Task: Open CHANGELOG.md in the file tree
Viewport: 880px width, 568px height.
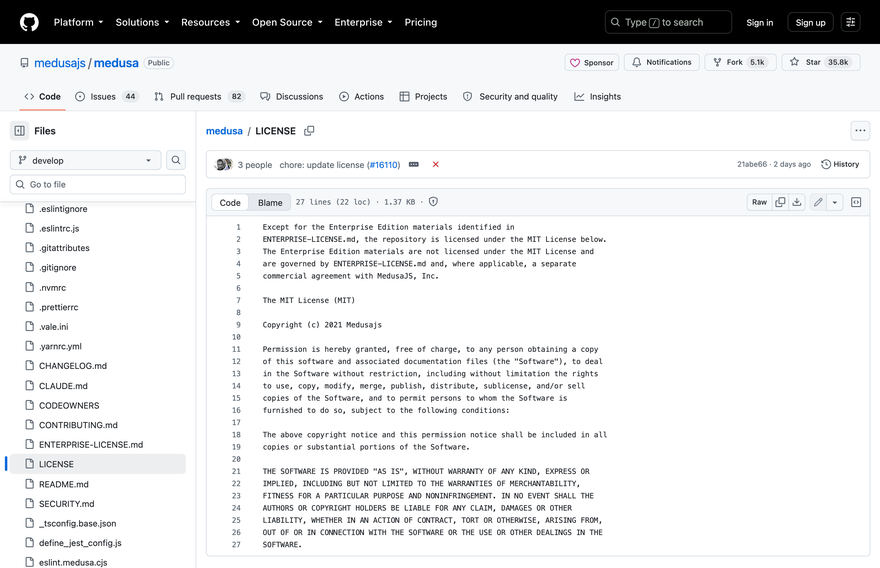Action: [72, 366]
